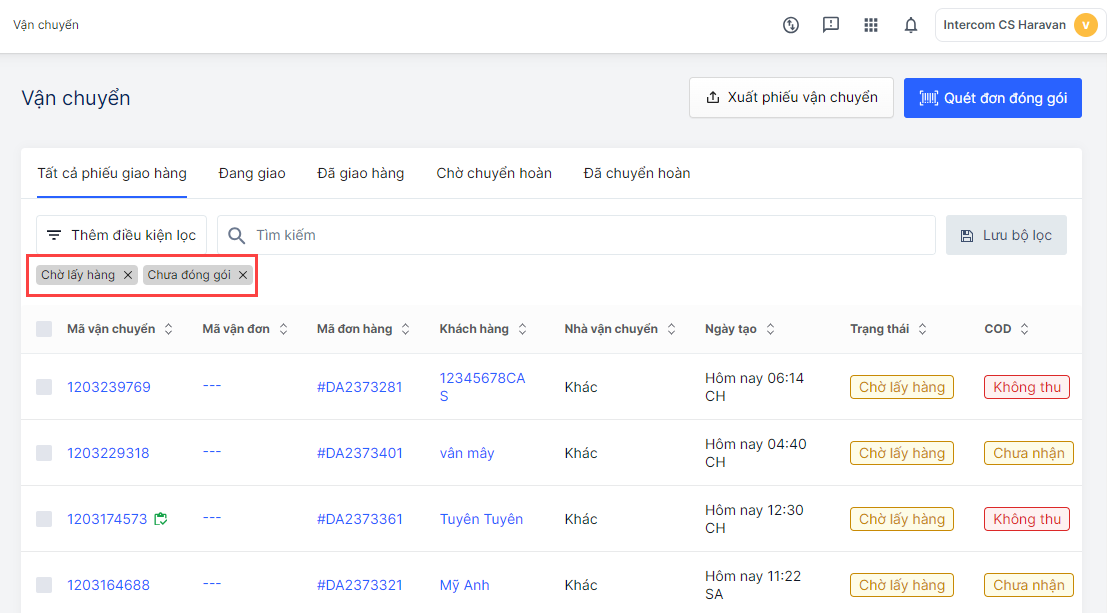1107x613 pixels.
Task: Open order link #DA2373401
Action: pos(359,453)
